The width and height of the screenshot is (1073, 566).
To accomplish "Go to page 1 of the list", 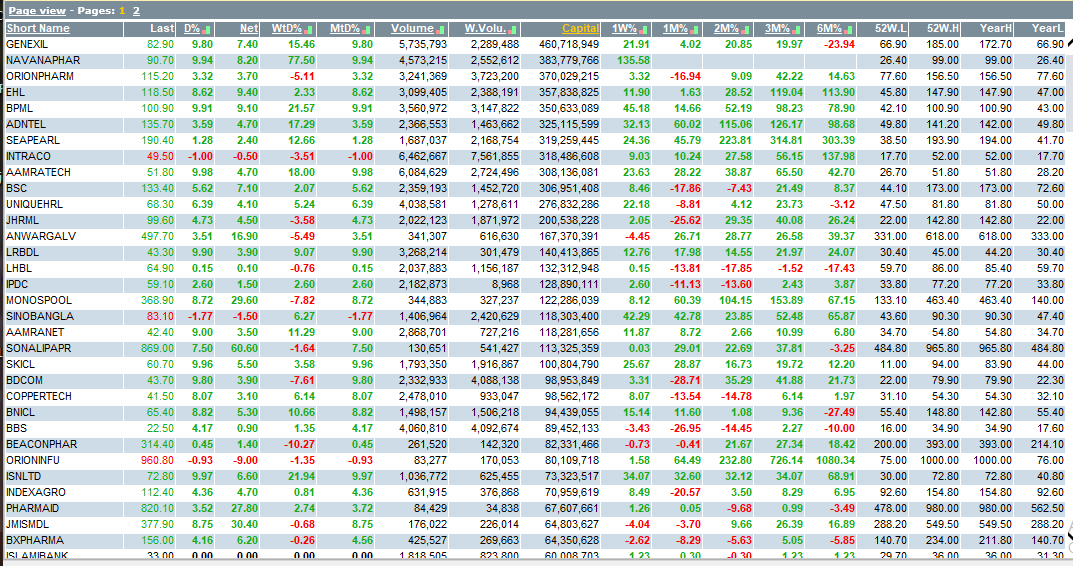I will [122, 11].
